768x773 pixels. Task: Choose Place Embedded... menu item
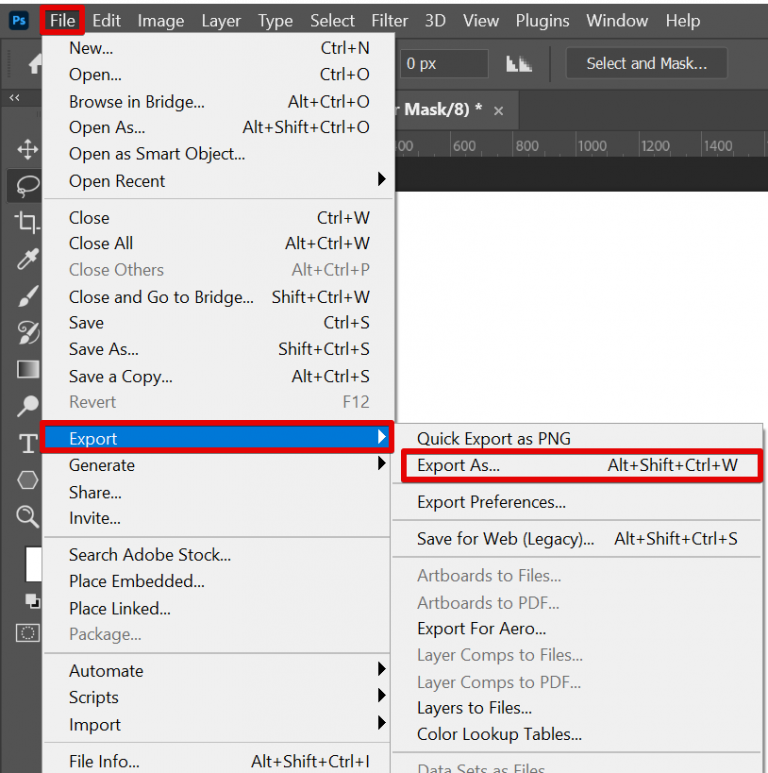217,581
